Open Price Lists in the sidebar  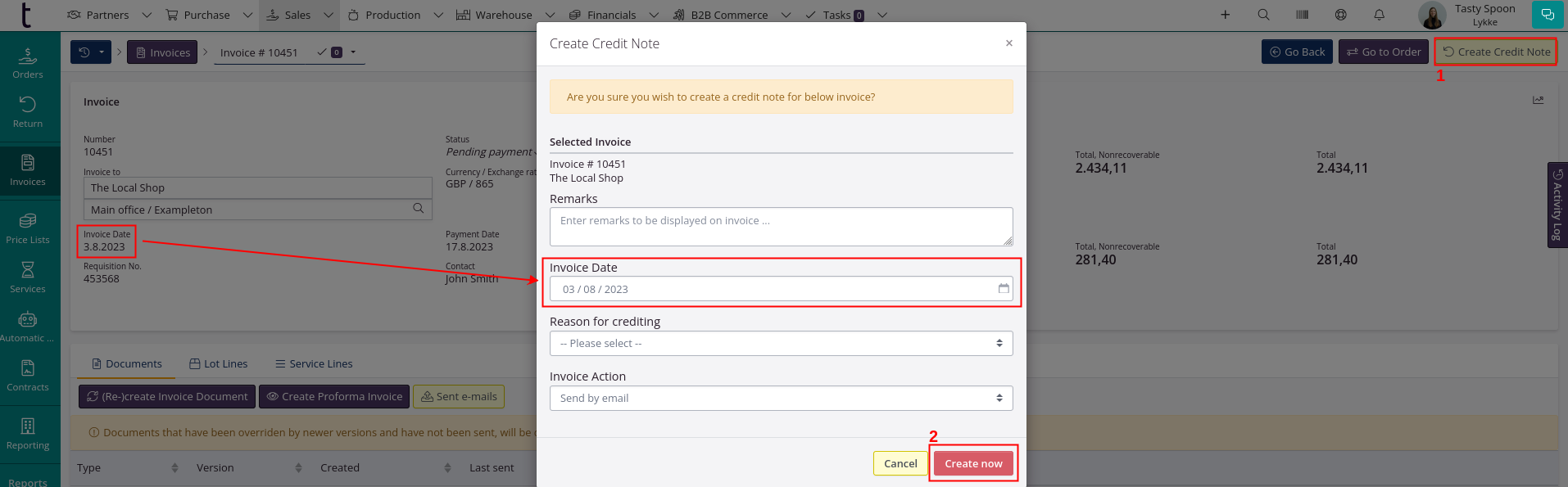[x=28, y=228]
